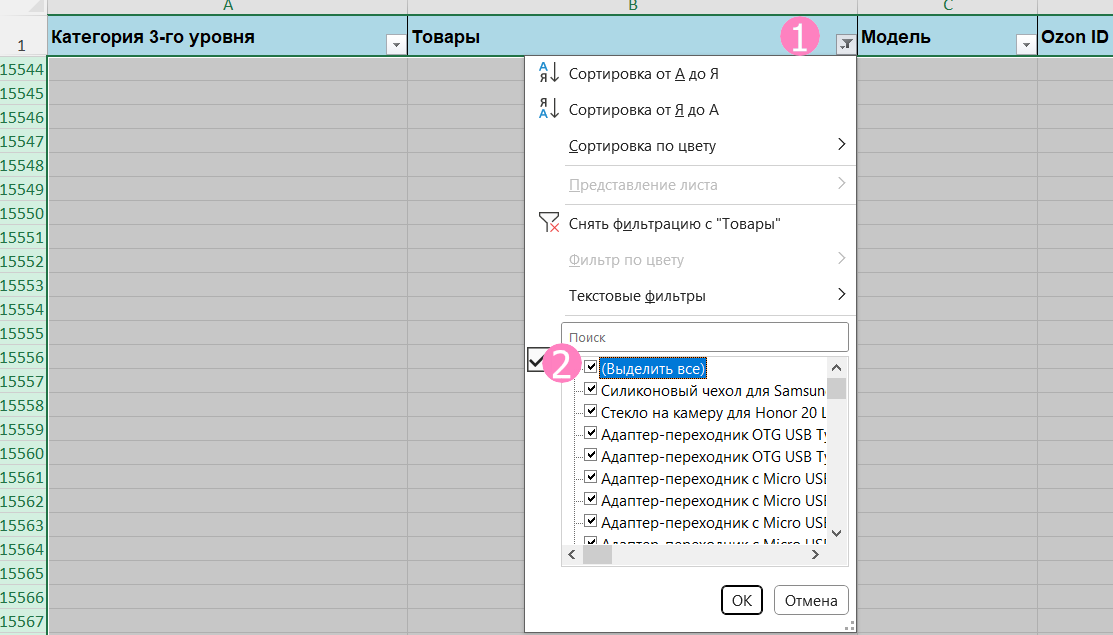Click the greyed Фильтр по цвету entry
Image resolution: width=1113 pixels, height=635 pixels.
[x=626, y=260]
